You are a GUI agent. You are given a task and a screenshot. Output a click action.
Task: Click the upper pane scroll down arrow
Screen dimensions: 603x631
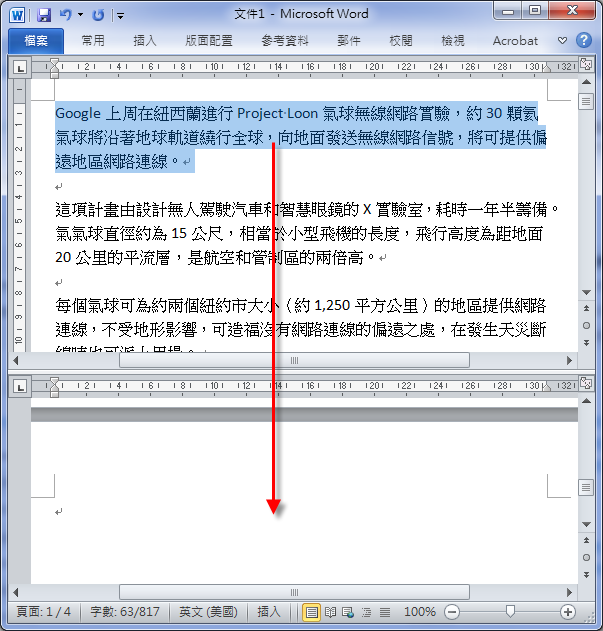coord(586,293)
